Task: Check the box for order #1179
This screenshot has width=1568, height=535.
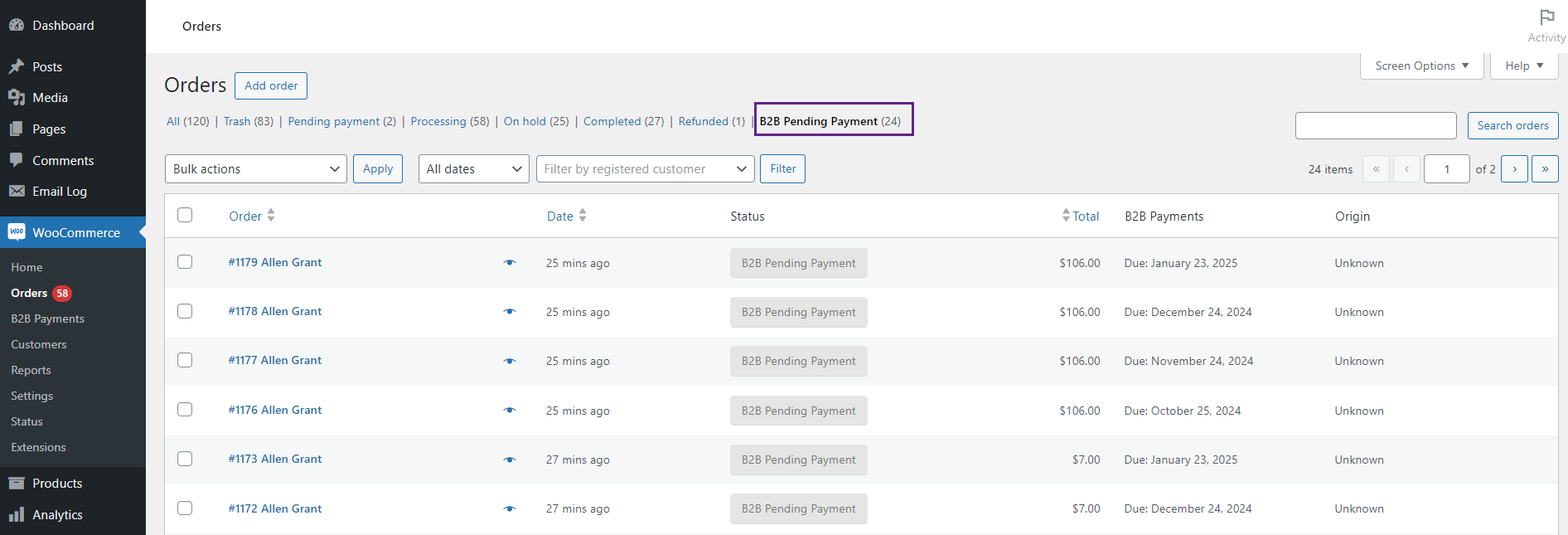Action: coord(185,261)
